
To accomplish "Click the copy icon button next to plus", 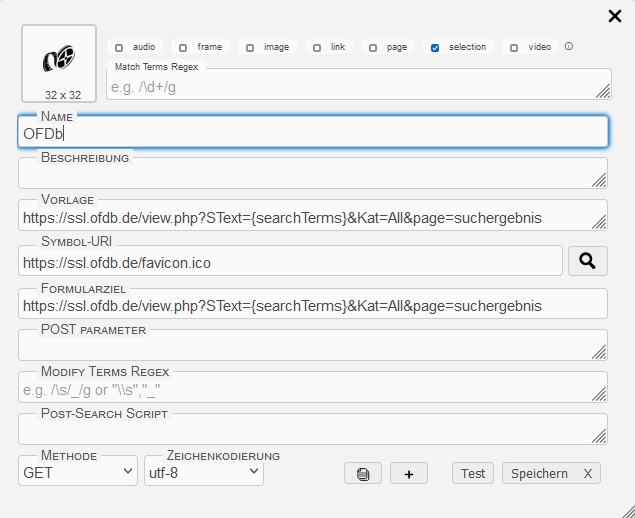I will (x=363, y=474).
